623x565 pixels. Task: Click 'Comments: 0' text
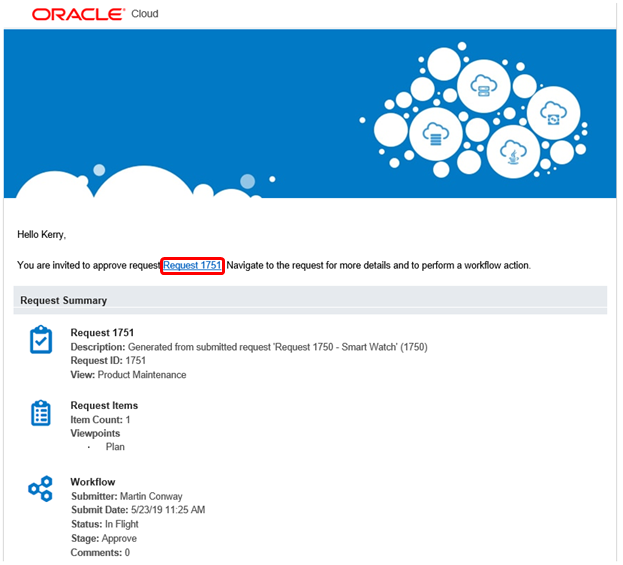(x=100, y=553)
